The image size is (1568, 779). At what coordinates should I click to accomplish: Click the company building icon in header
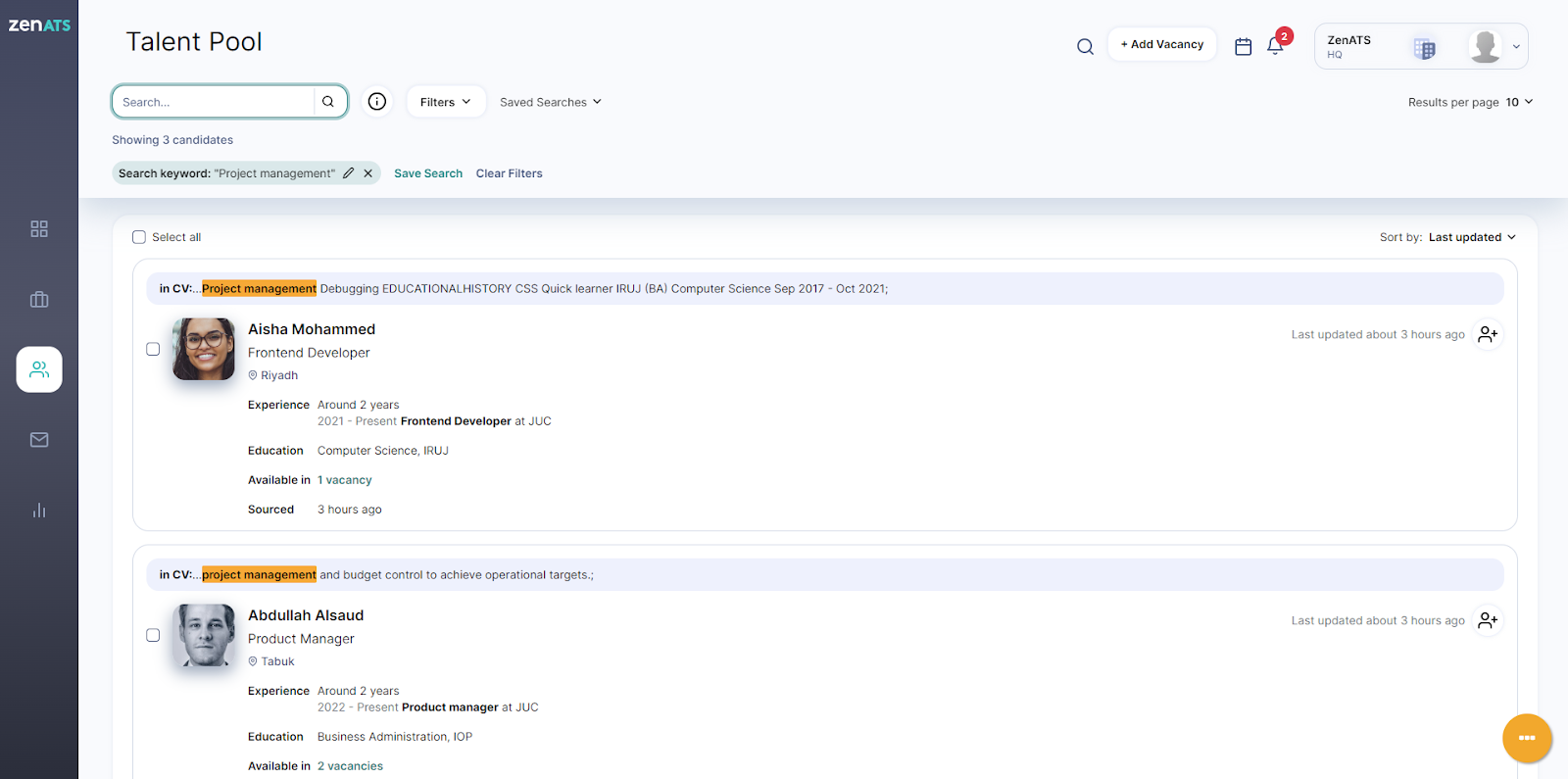[1425, 47]
